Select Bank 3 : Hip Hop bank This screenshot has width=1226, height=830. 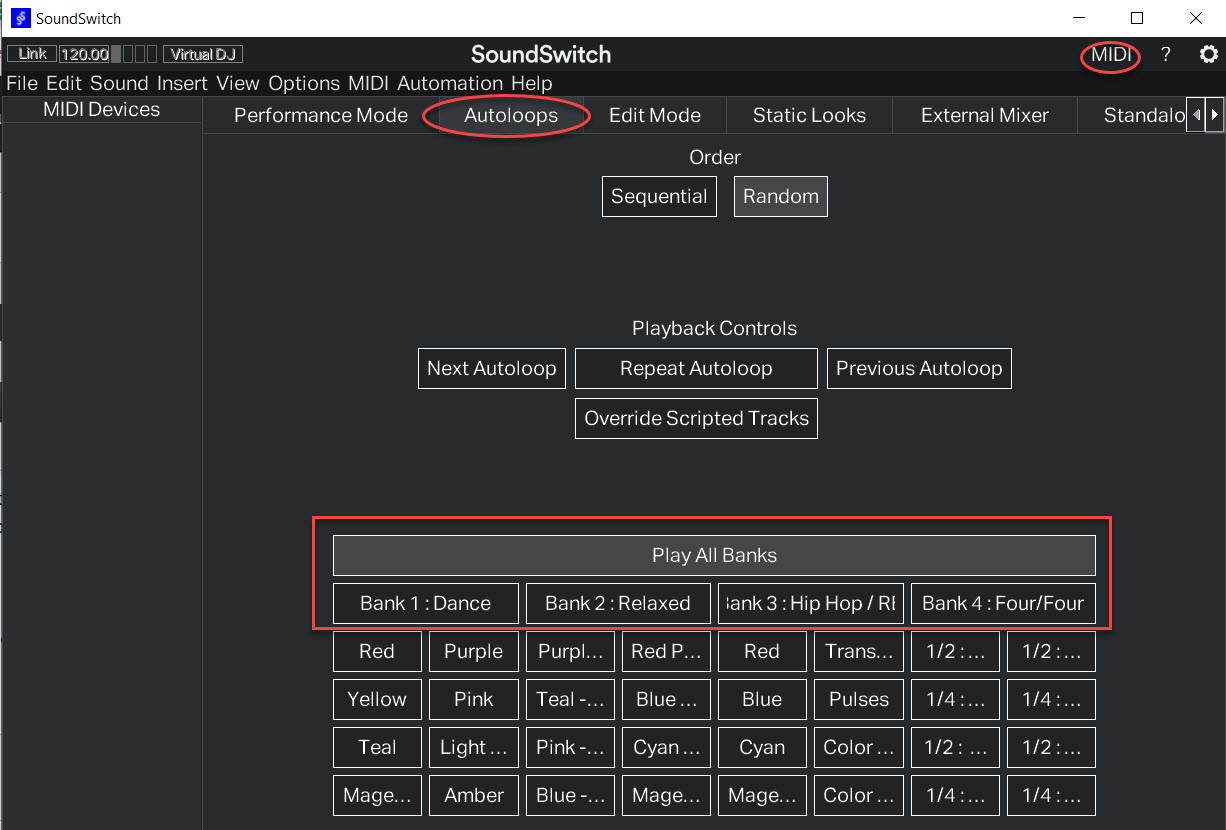pyautogui.click(x=811, y=603)
